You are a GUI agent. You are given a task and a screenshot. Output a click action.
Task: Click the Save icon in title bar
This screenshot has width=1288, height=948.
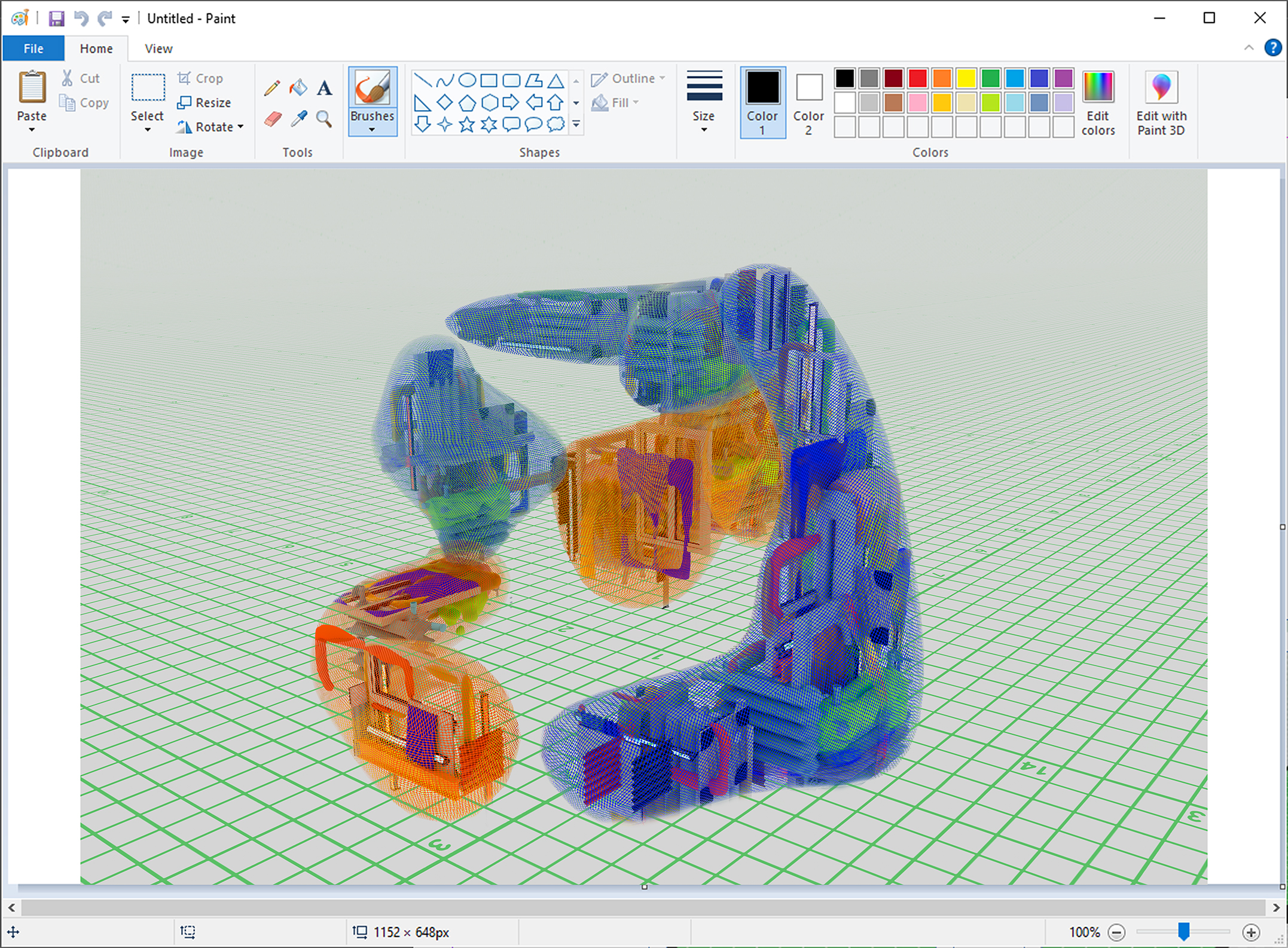click(56, 19)
